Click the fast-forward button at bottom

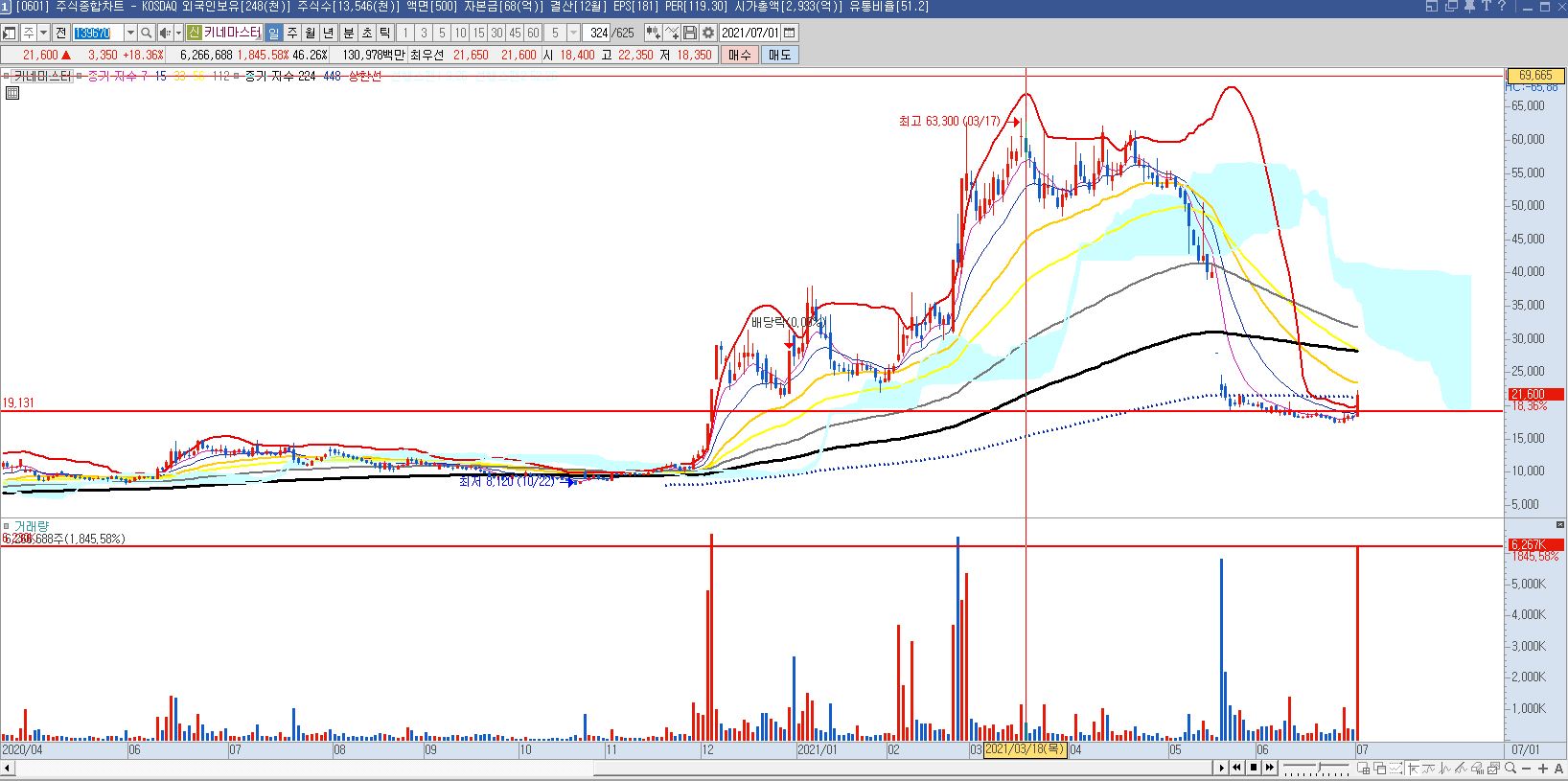1270,768
